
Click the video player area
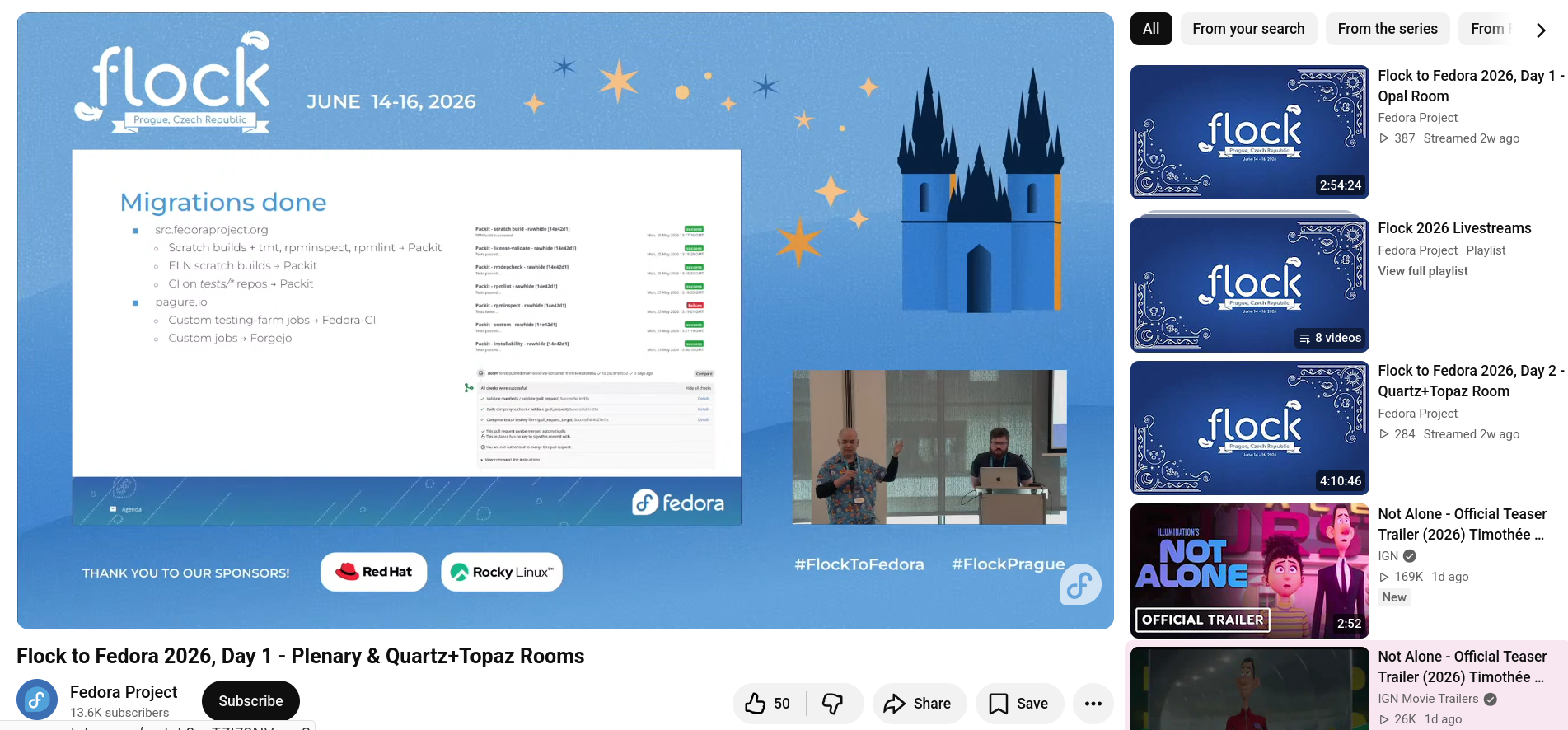pyautogui.click(x=565, y=321)
